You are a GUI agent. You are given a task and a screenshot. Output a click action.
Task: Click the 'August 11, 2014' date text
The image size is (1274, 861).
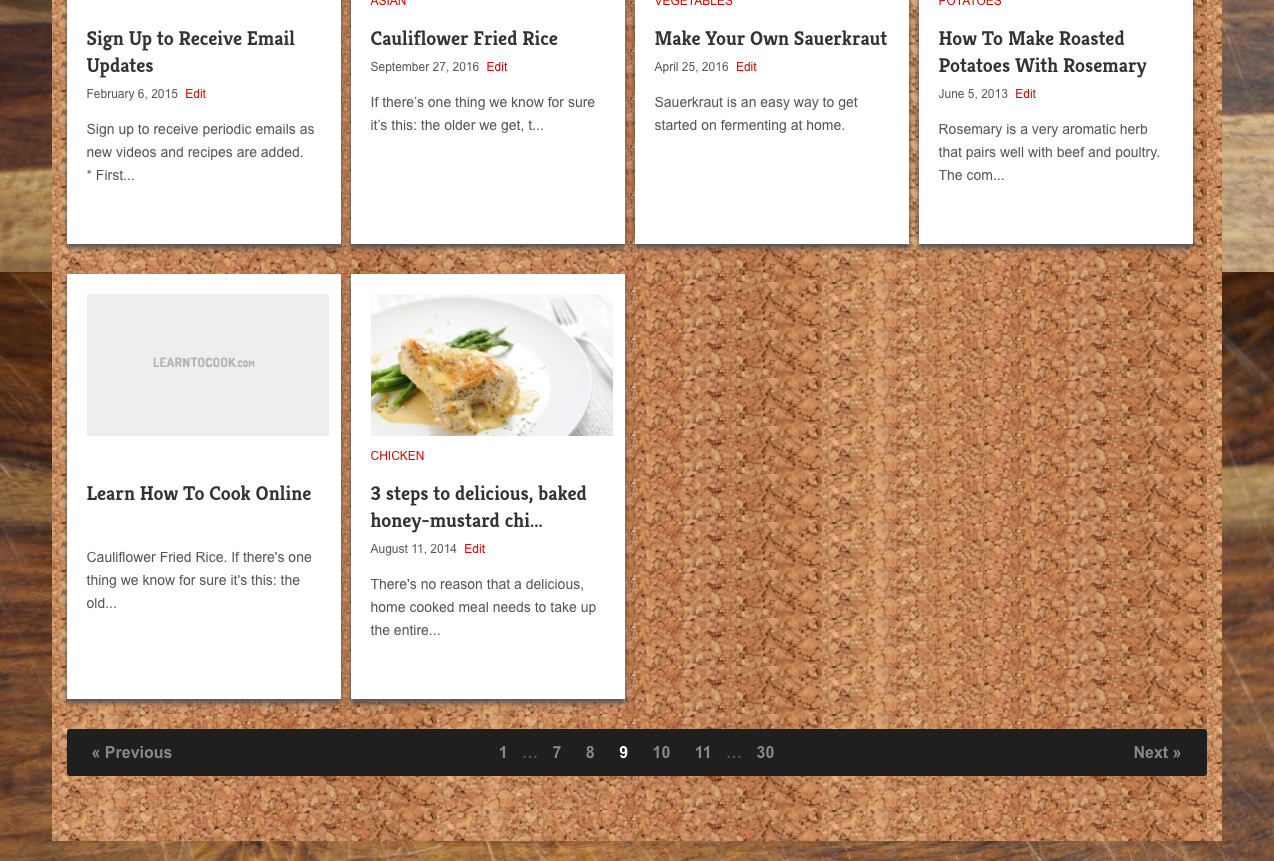(x=414, y=549)
